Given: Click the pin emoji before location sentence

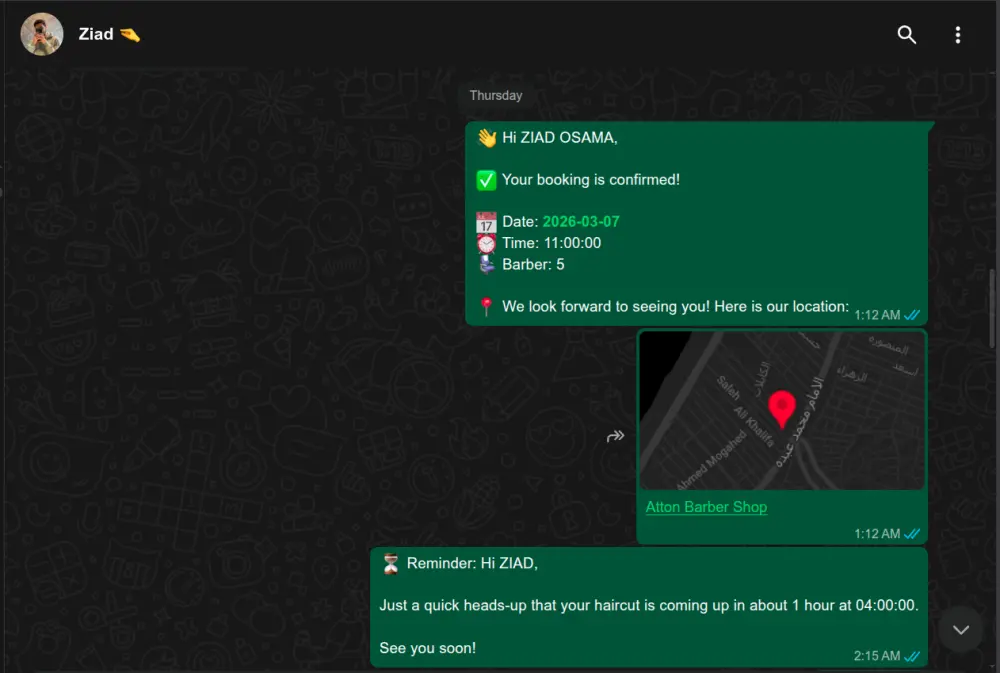Looking at the screenshot, I should point(486,306).
